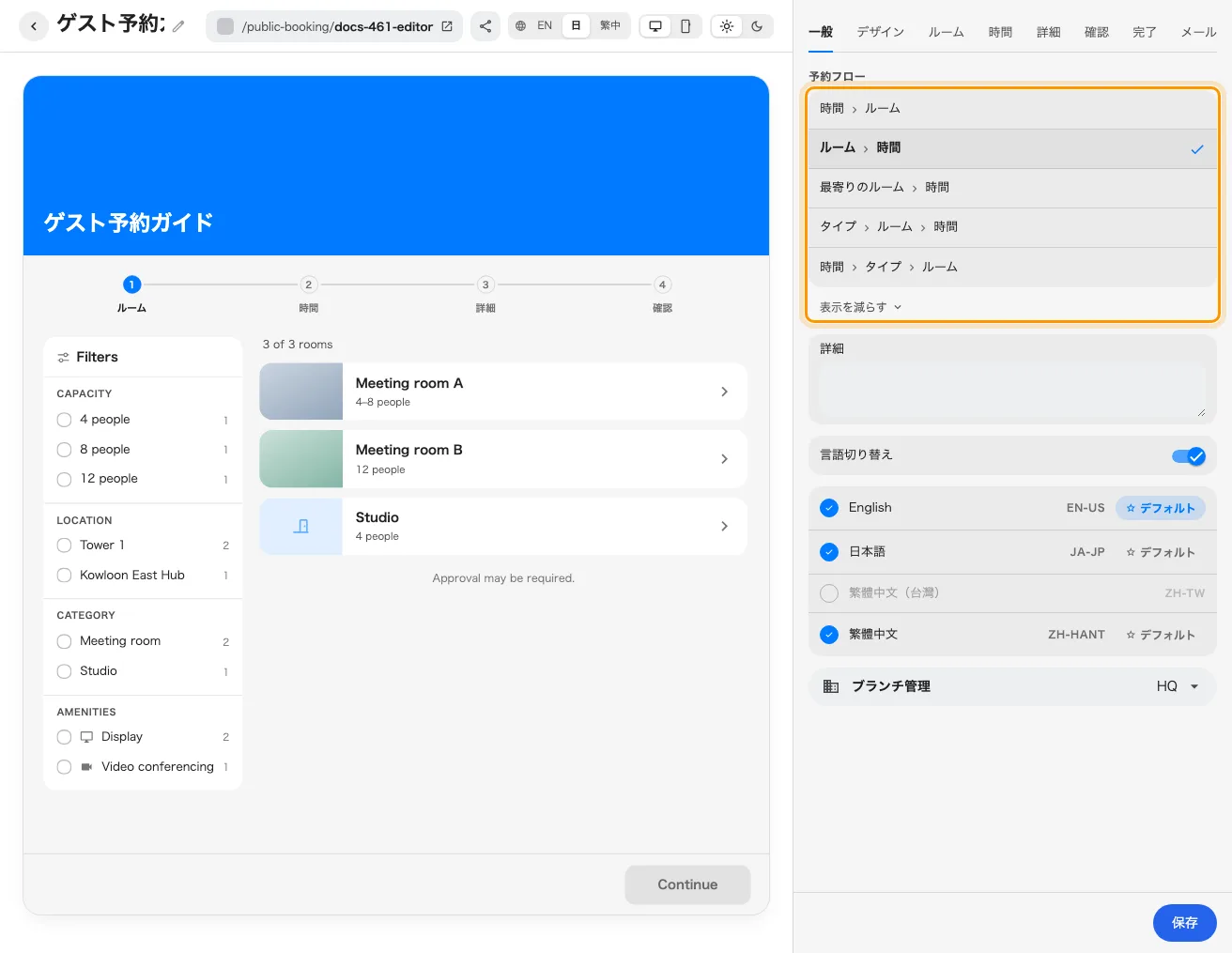The height and width of the screenshot is (953, 1232).
Task: Open public booking link in new tab
Action: click(x=447, y=26)
